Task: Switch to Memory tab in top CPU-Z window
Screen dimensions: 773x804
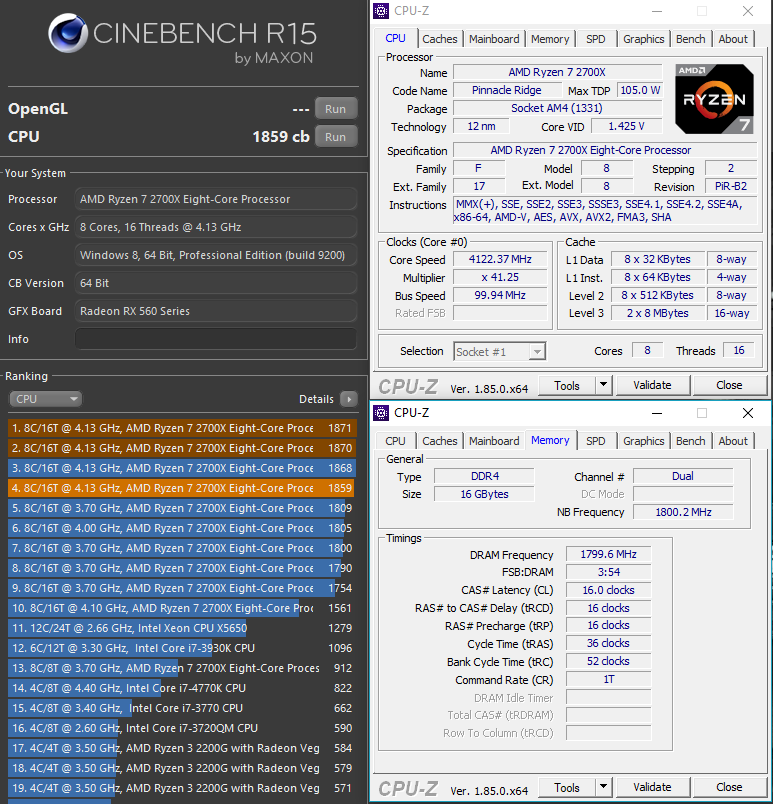Action: pyautogui.click(x=550, y=39)
